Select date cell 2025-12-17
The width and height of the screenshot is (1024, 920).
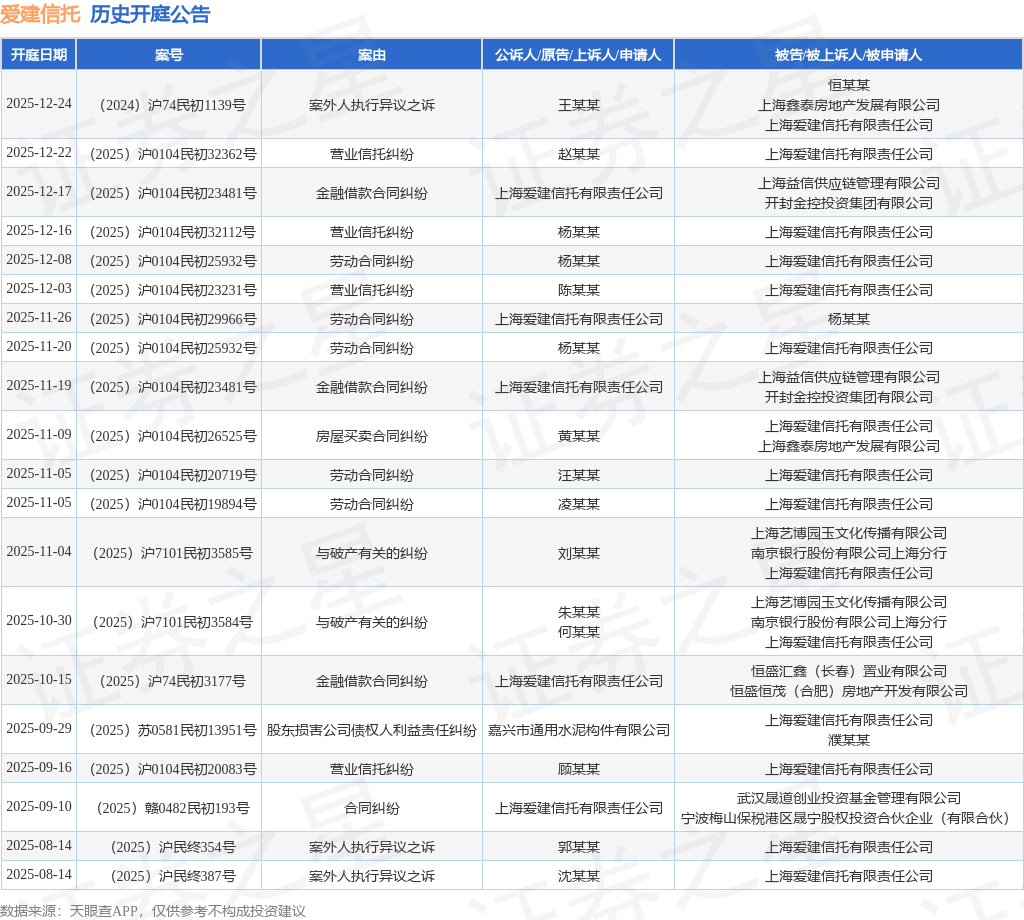39,192
